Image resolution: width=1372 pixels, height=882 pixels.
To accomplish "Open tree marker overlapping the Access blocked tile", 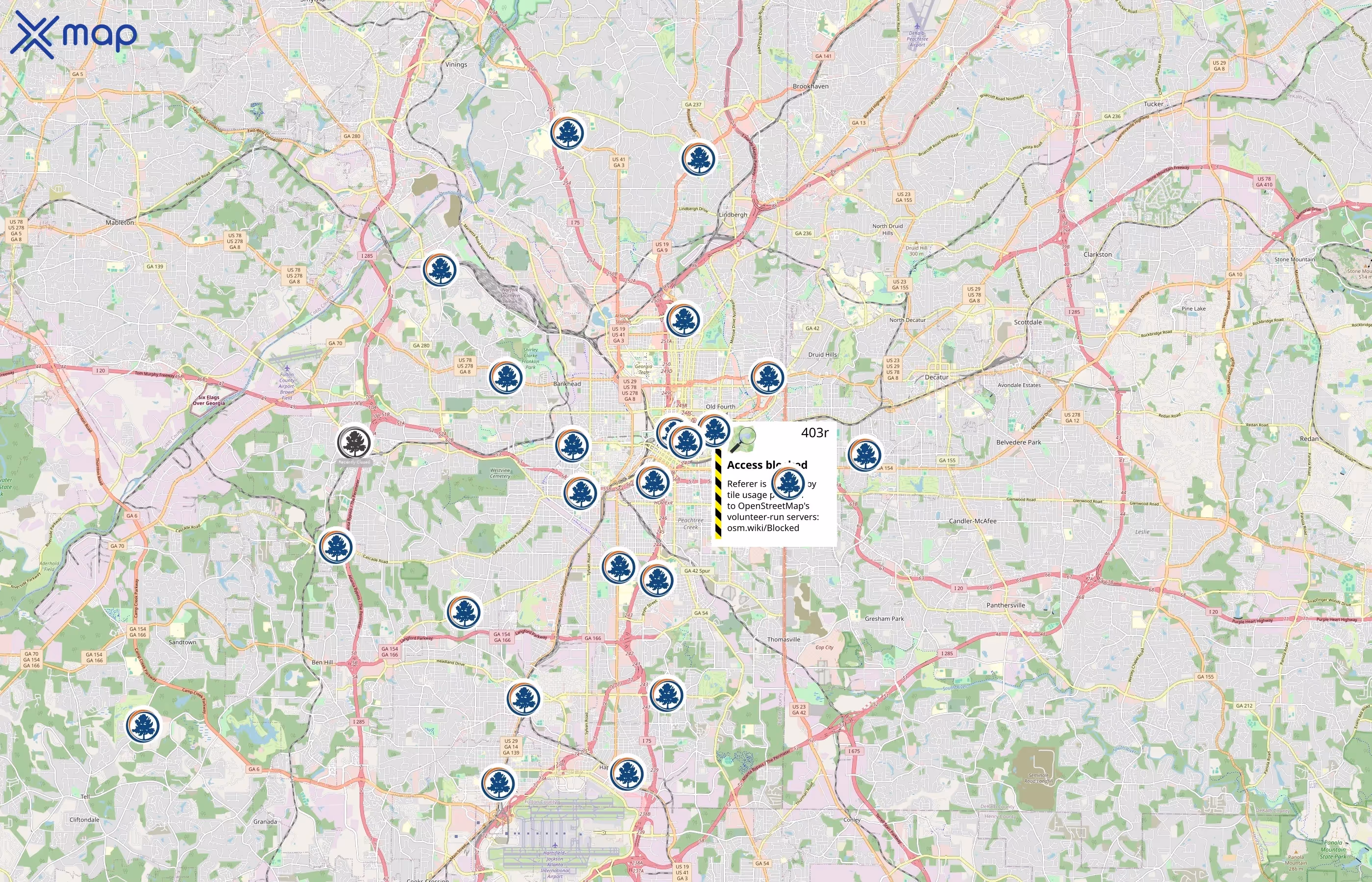I will coord(788,483).
